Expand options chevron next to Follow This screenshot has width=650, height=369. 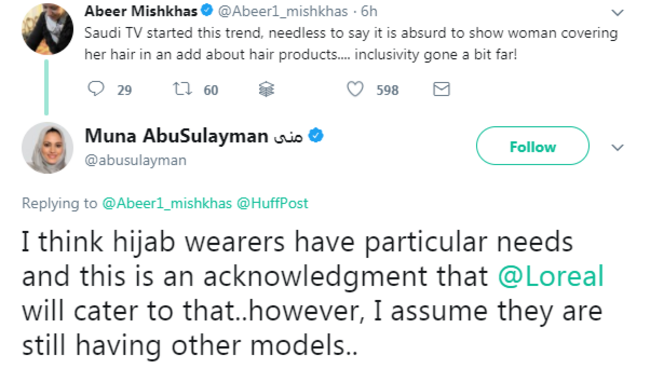coord(617,147)
